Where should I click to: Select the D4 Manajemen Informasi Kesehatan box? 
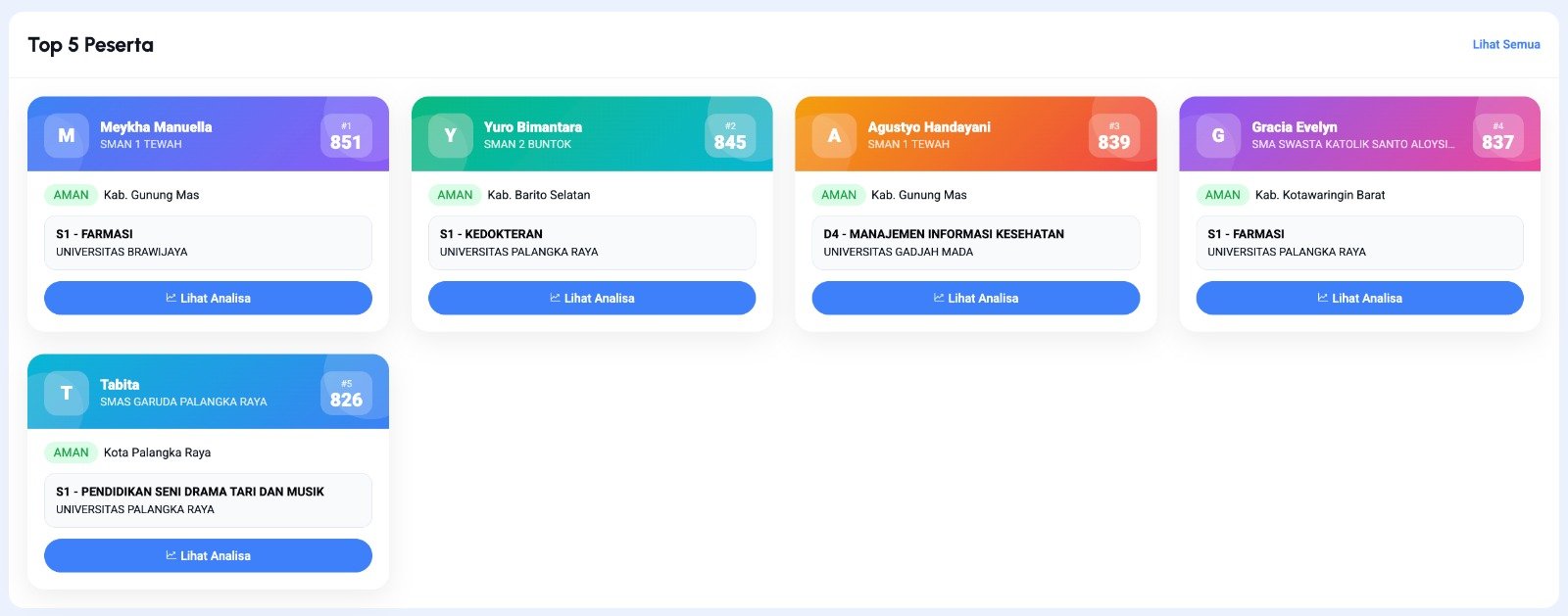coord(976,243)
